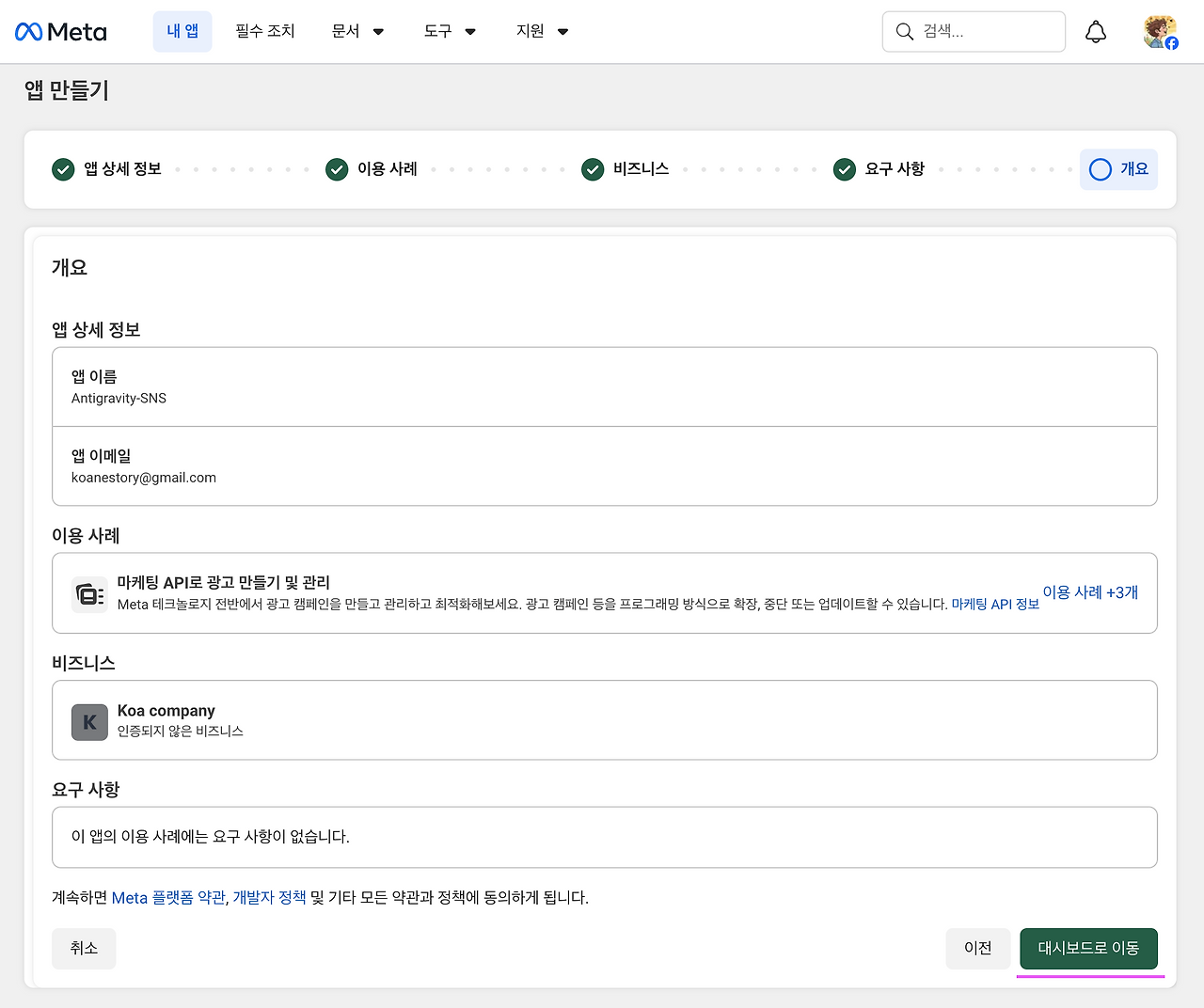Open the 도구 menu
The width and height of the screenshot is (1204, 1008).
(437, 32)
